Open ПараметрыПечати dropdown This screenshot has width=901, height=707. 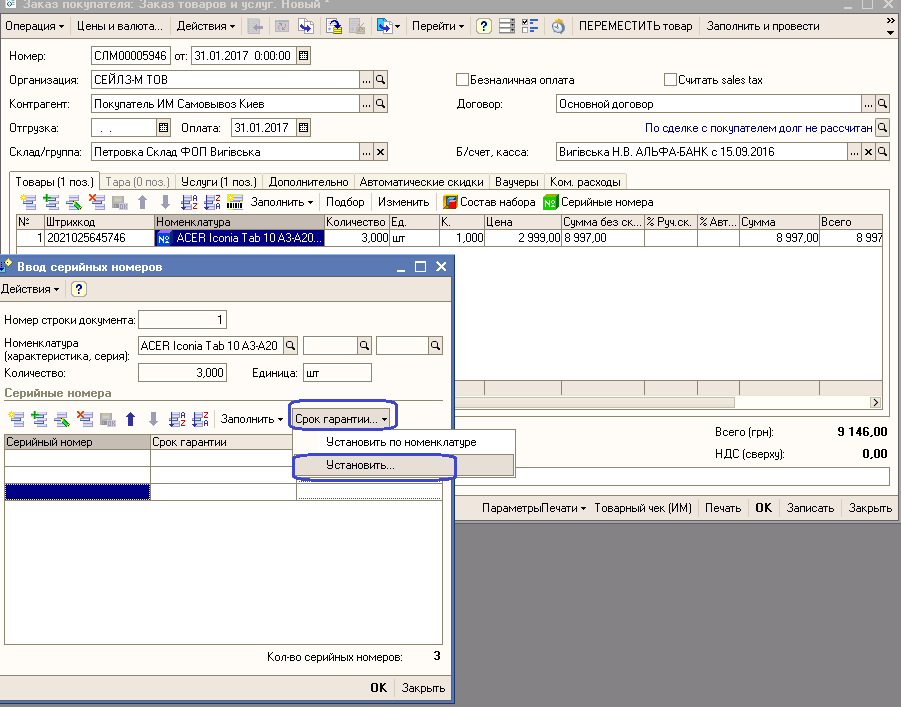534,508
